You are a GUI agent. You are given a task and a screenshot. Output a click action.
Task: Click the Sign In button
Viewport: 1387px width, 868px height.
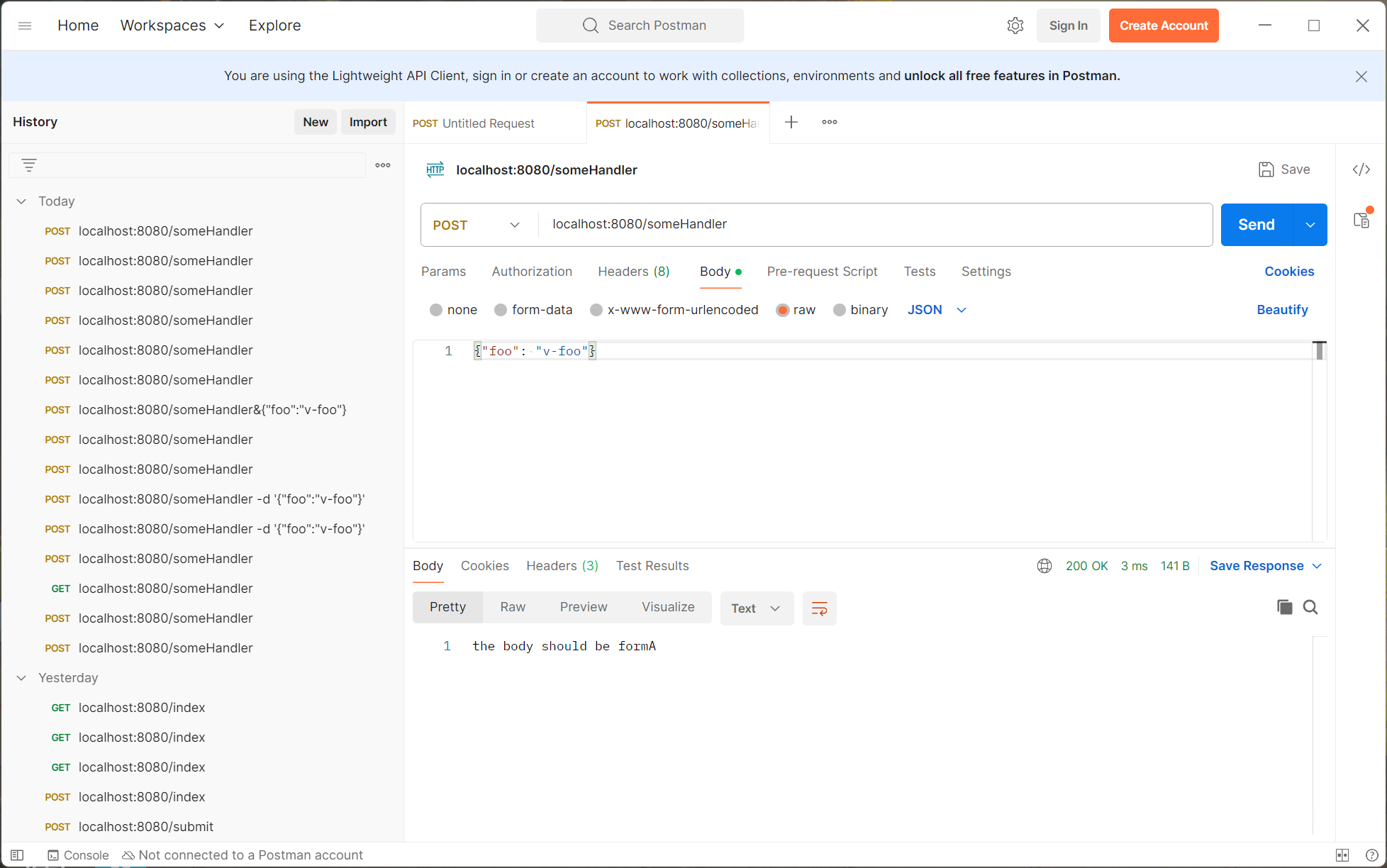(1069, 26)
